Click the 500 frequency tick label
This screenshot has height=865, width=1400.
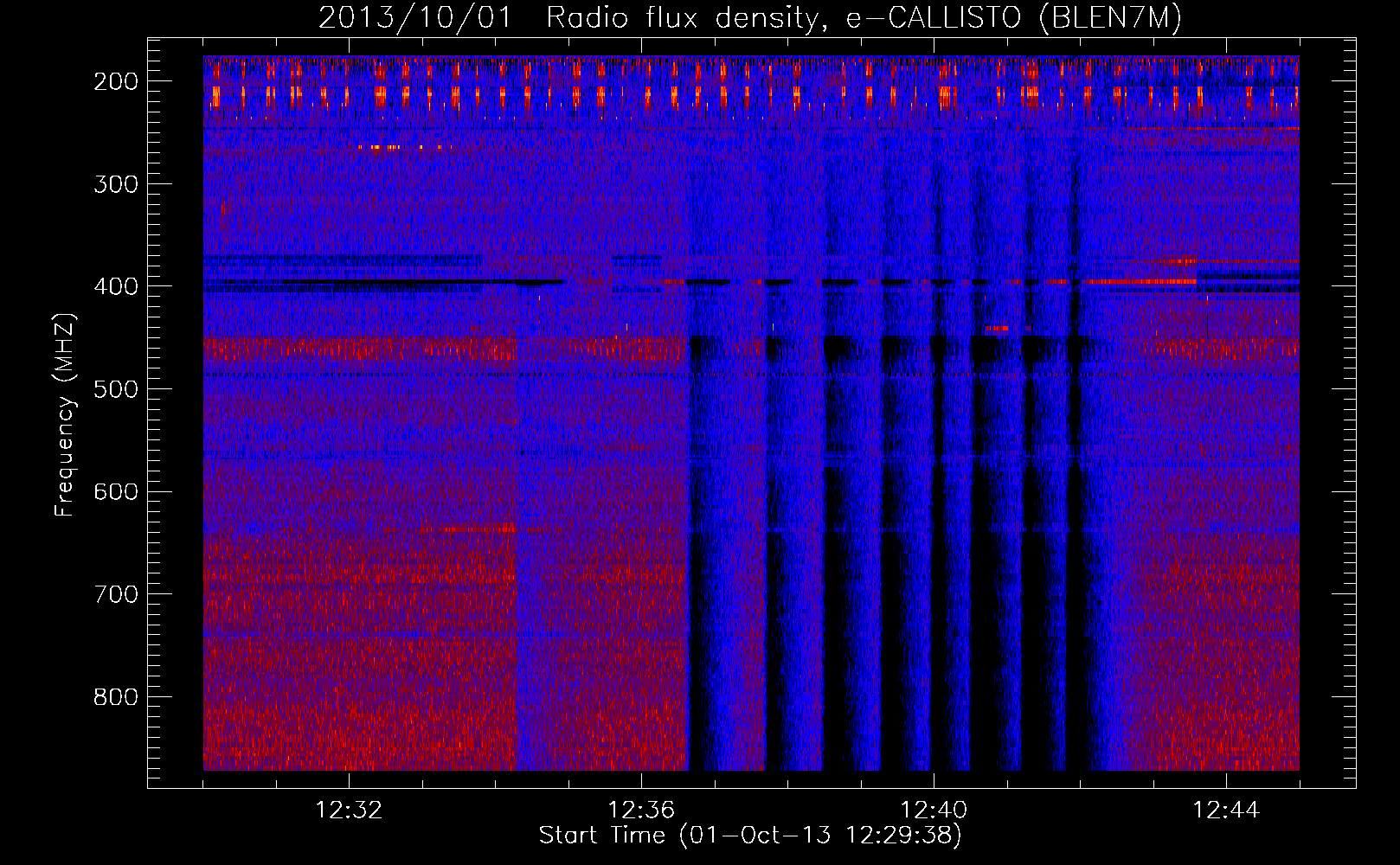116,389
